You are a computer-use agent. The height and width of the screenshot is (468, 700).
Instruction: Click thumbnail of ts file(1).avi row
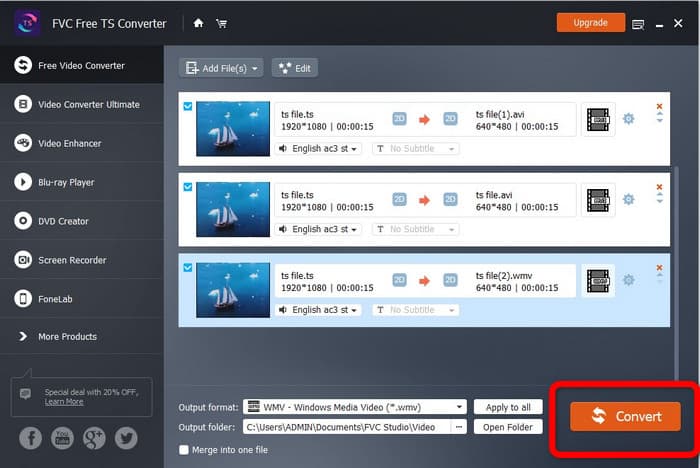click(233, 129)
